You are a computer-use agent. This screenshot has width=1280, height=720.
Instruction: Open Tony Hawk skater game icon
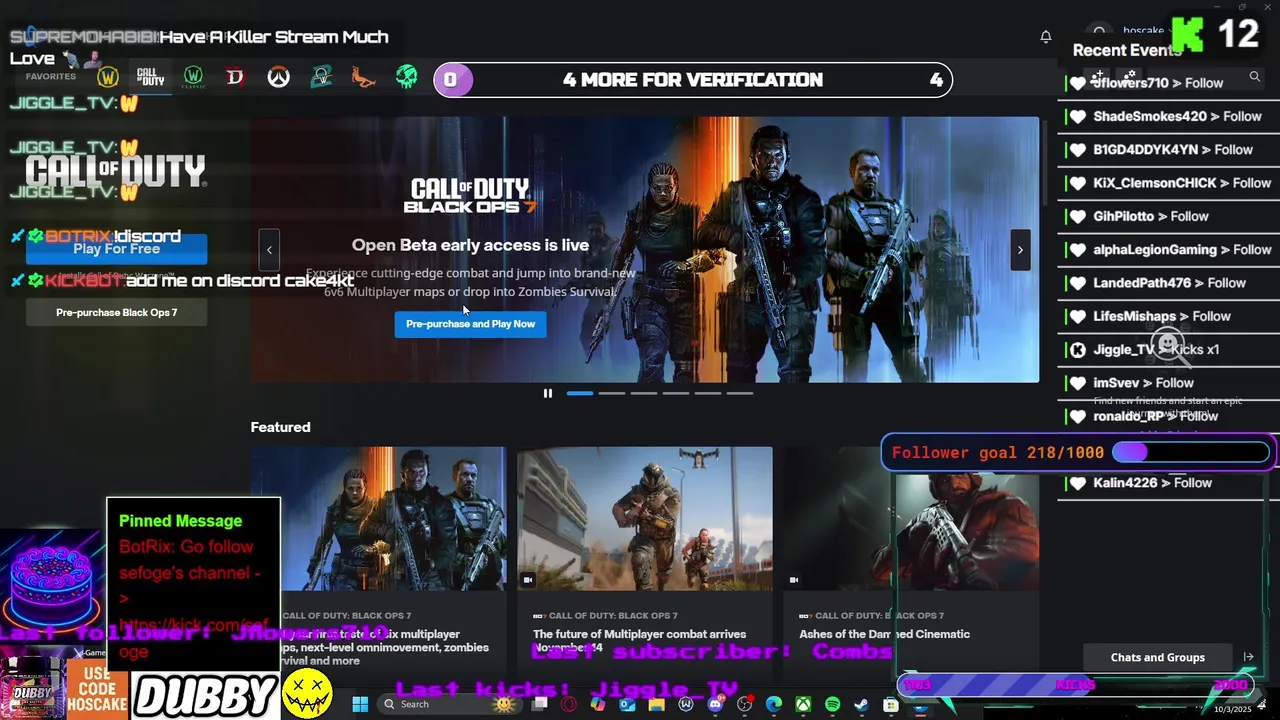click(x=363, y=77)
